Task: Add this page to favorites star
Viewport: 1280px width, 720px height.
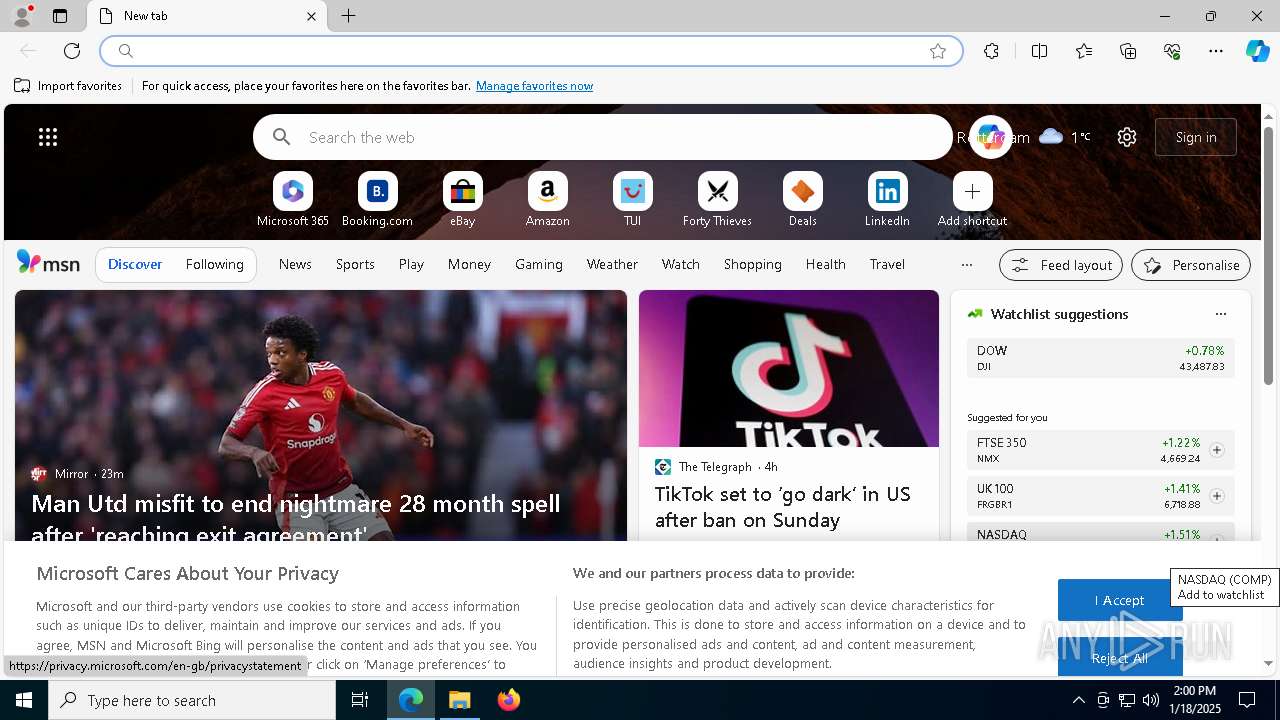Action: 938,51
